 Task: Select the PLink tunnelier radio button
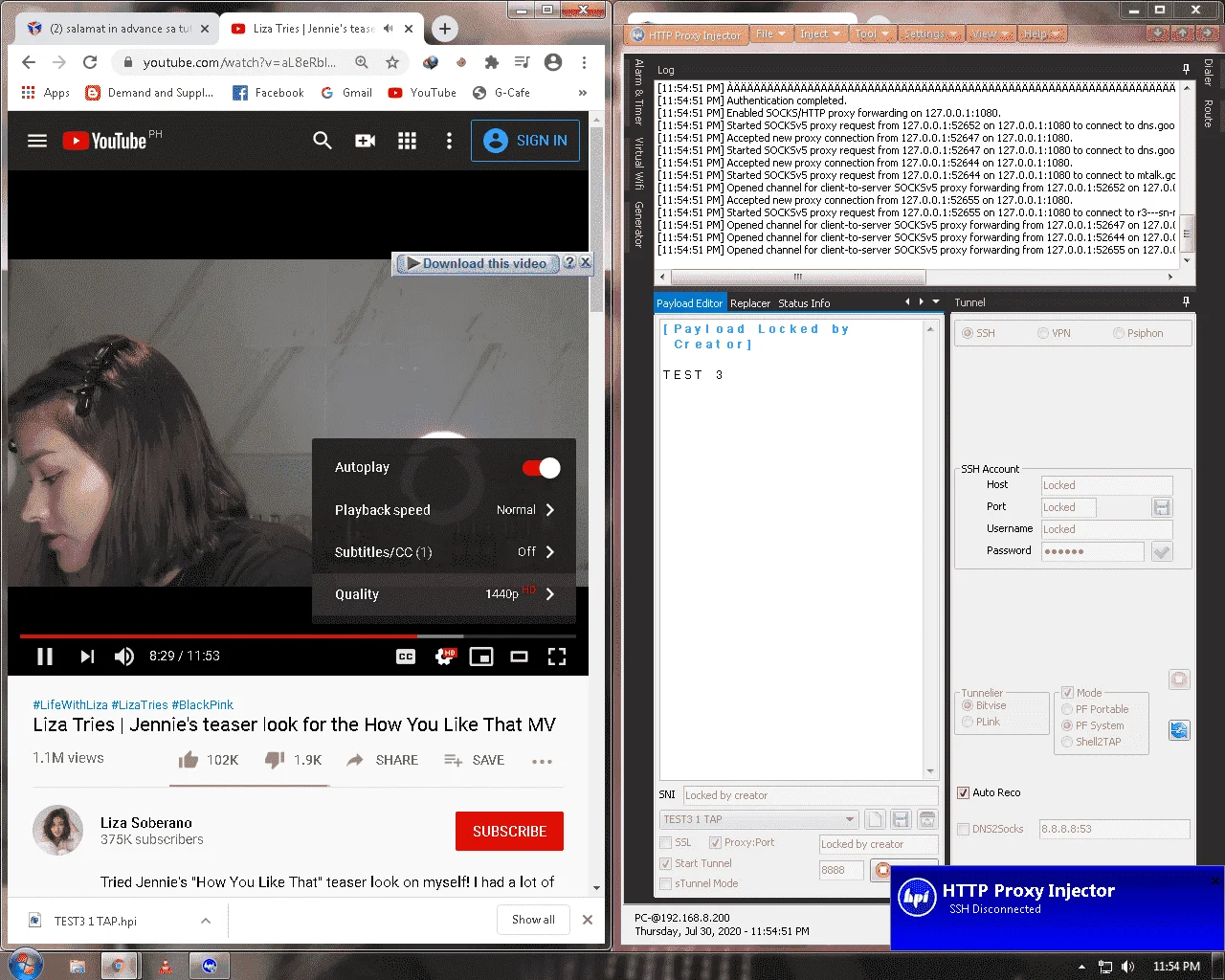968,722
